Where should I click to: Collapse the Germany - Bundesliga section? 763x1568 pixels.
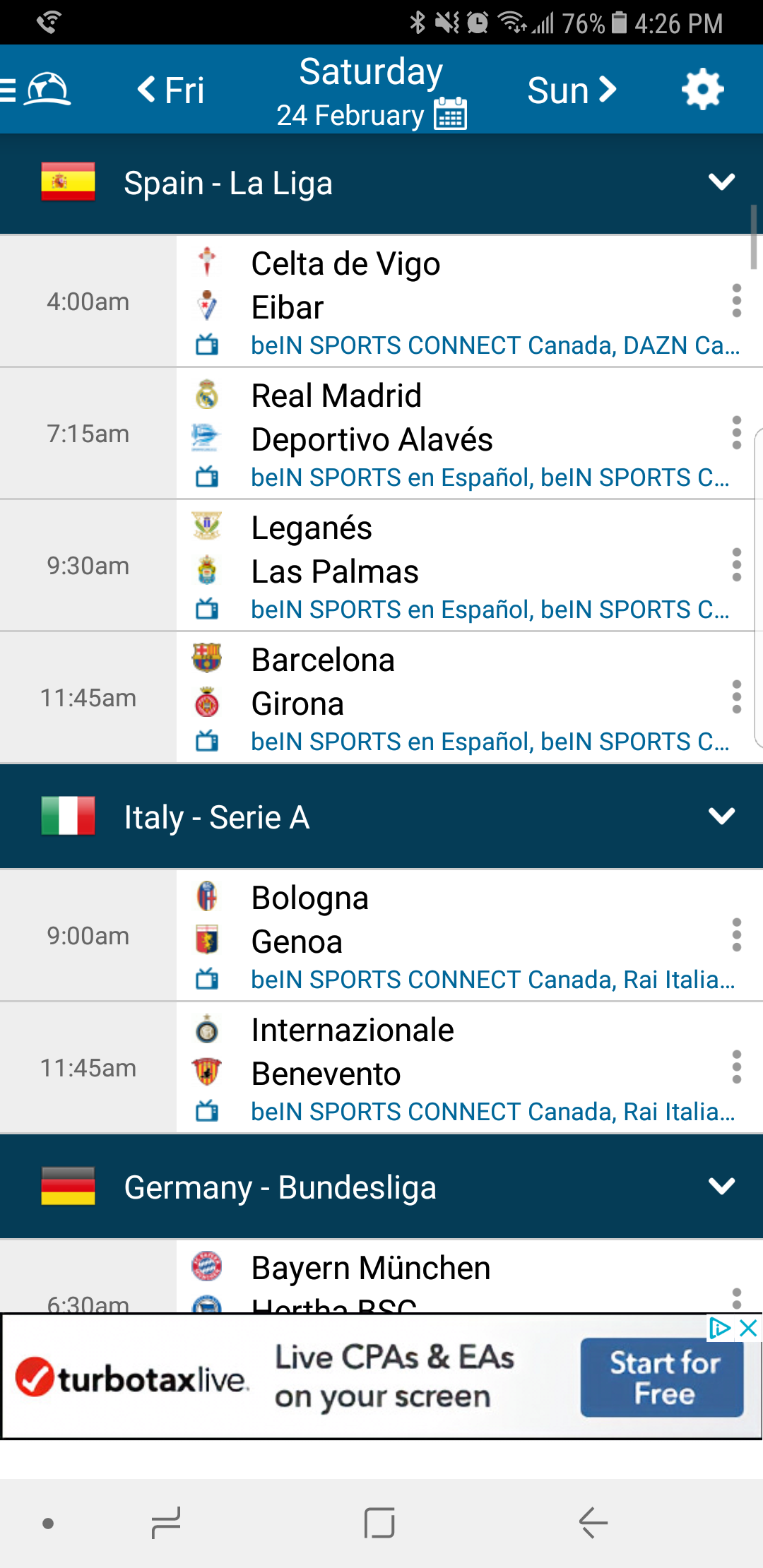[721, 1187]
